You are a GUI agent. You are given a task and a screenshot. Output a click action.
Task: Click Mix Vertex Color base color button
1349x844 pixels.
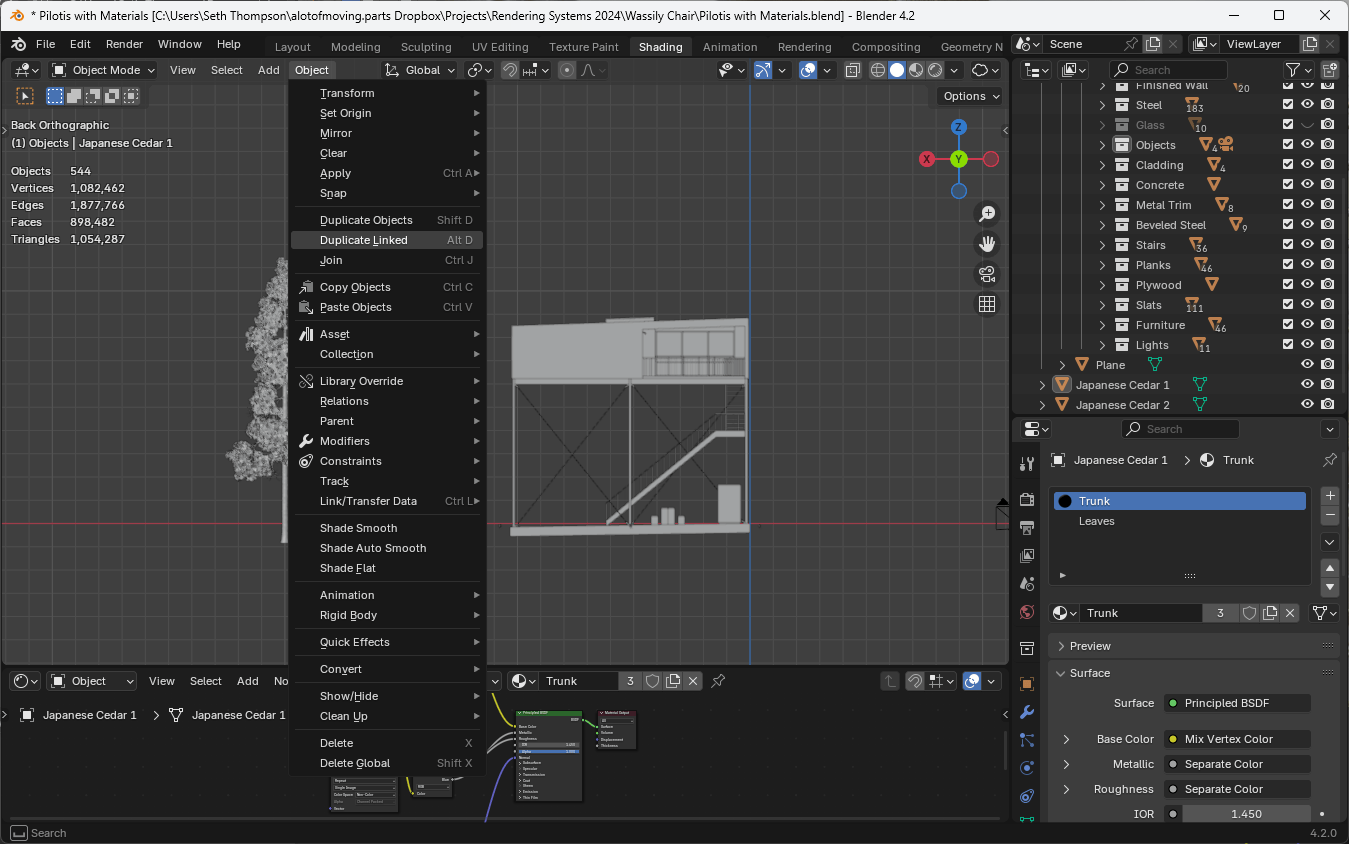(1238, 739)
